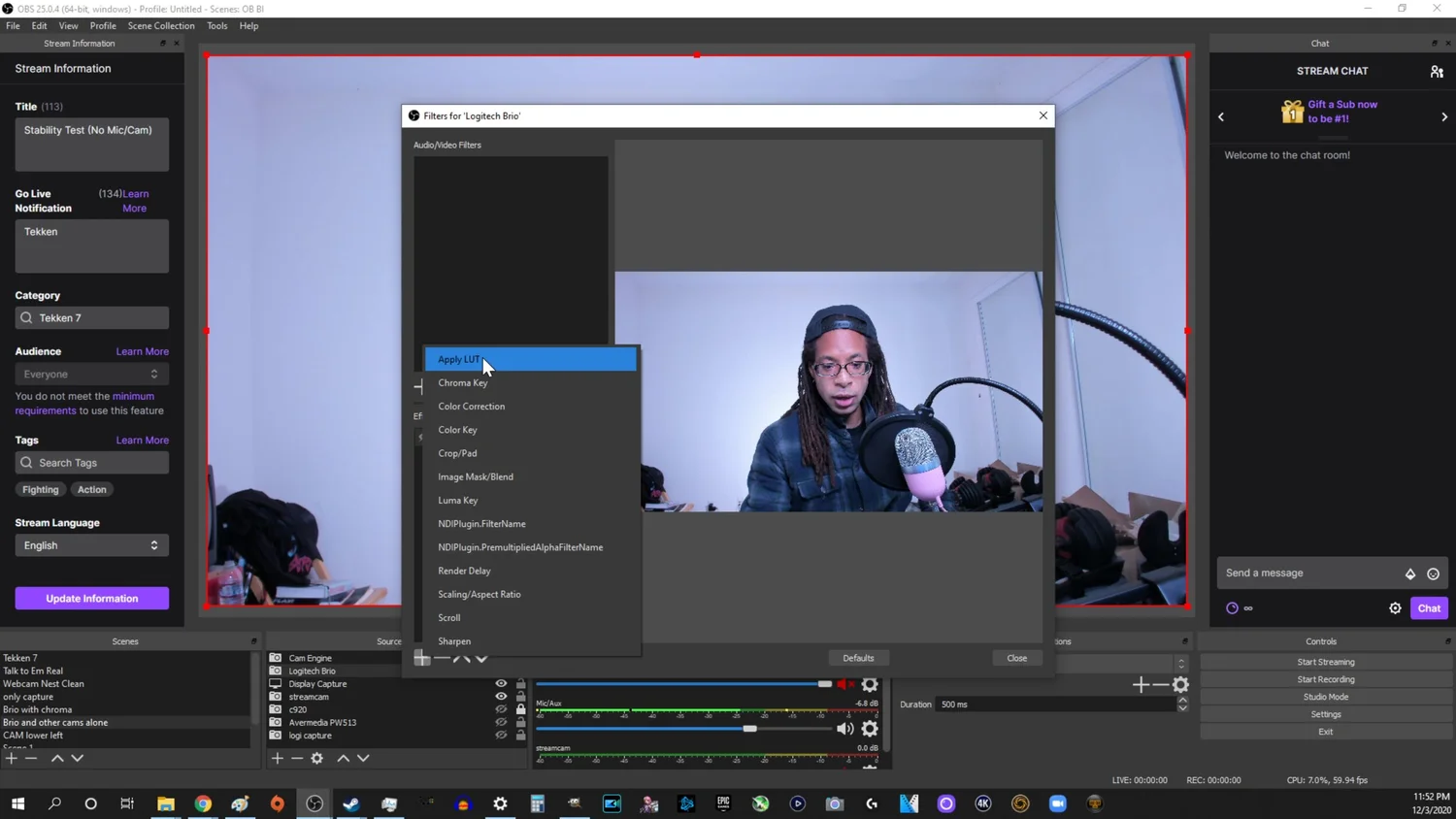Screen dimensions: 1456x819
Task: Click the Start Streaming button
Action: tap(1325, 662)
